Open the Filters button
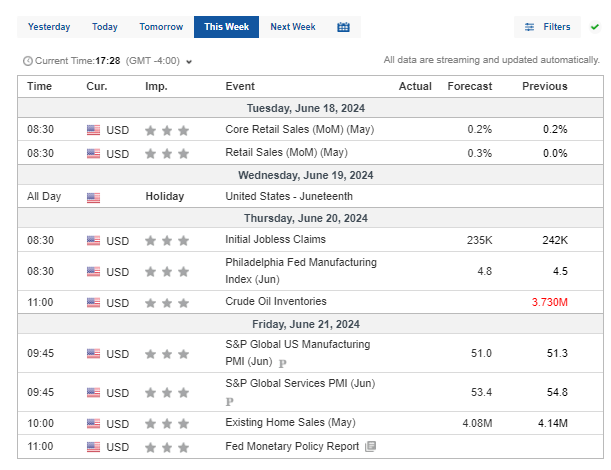The height and width of the screenshot is (470, 611). pos(548,27)
